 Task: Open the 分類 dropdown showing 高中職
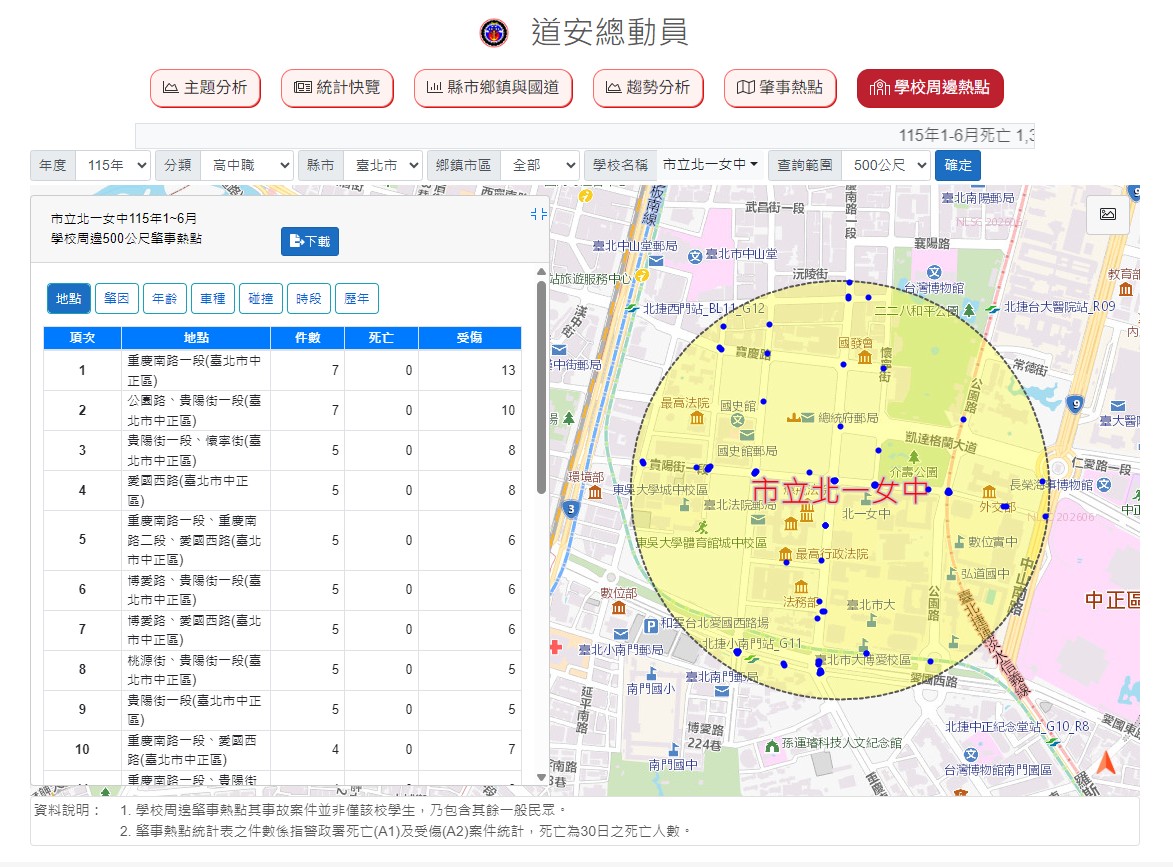(x=246, y=165)
